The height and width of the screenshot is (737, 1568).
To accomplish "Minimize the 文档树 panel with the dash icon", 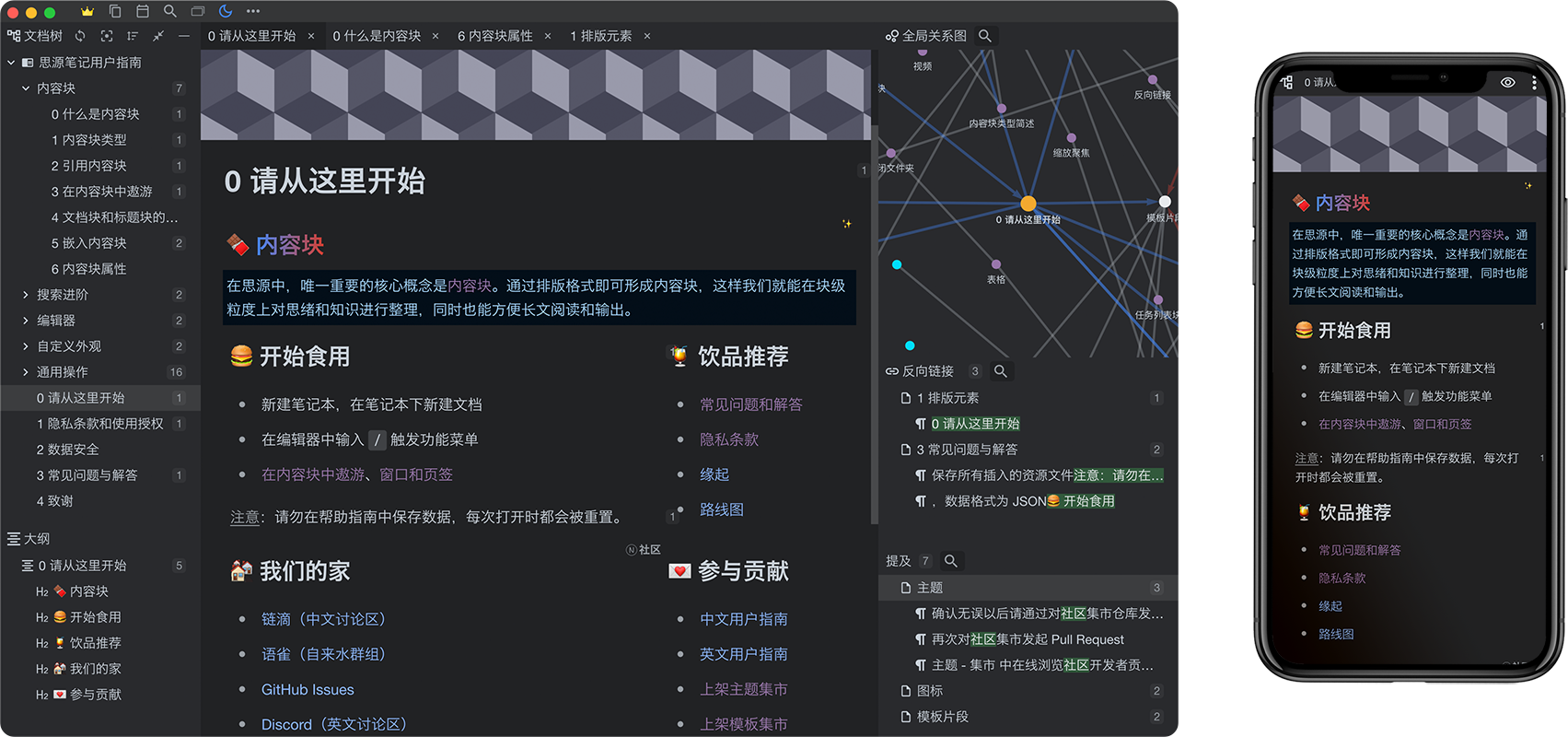I will [x=184, y=36].
